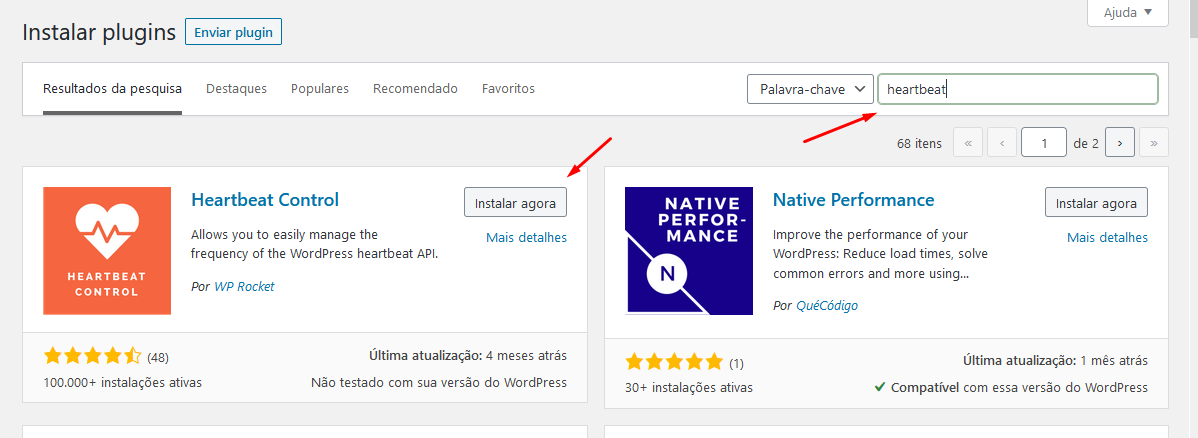The height and width of the screenshot is (438, 1198).
Task: Click the Compatível check mark icon
Action: [x=880, y=387]
